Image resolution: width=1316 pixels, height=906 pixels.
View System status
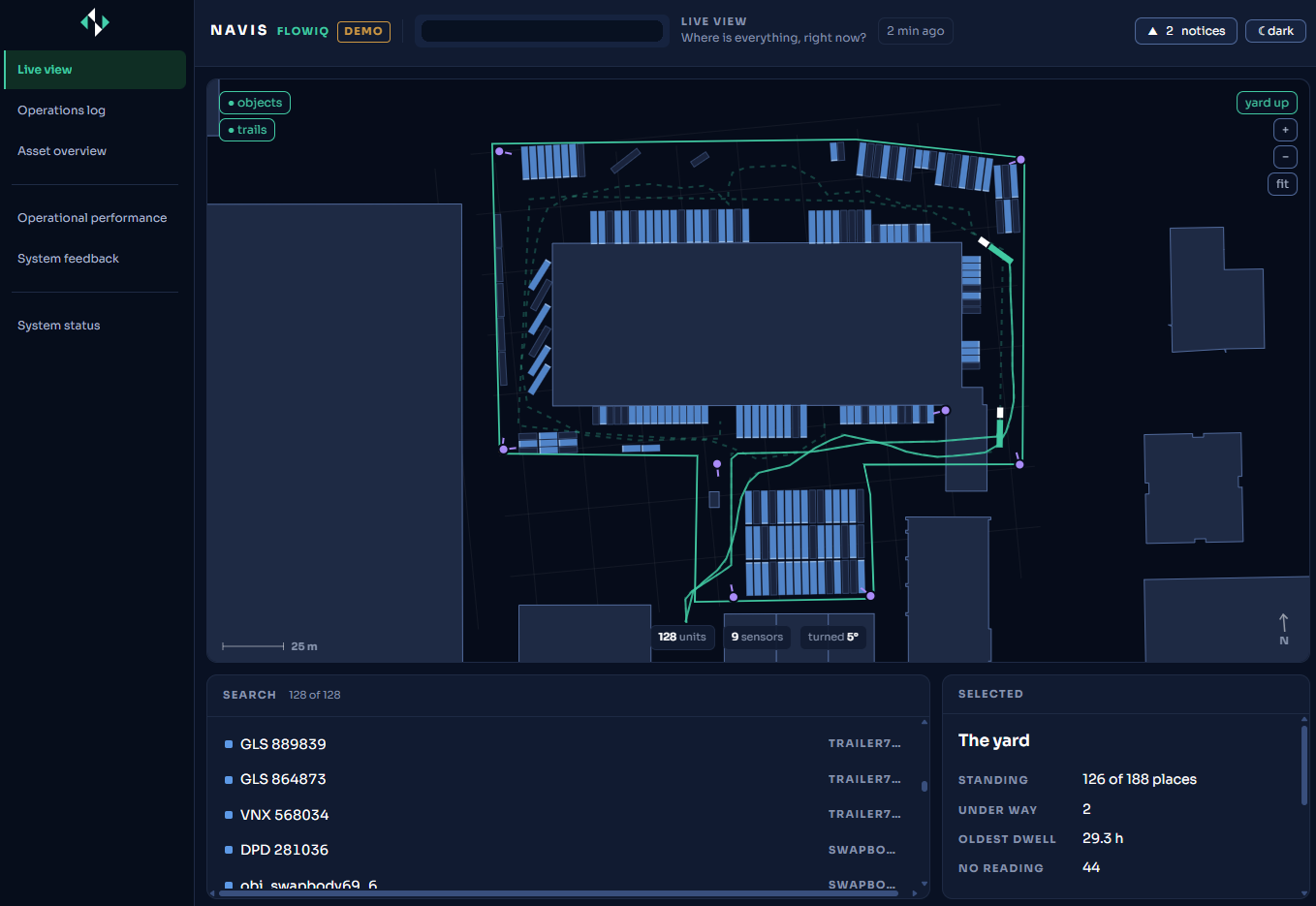[95, 326]
